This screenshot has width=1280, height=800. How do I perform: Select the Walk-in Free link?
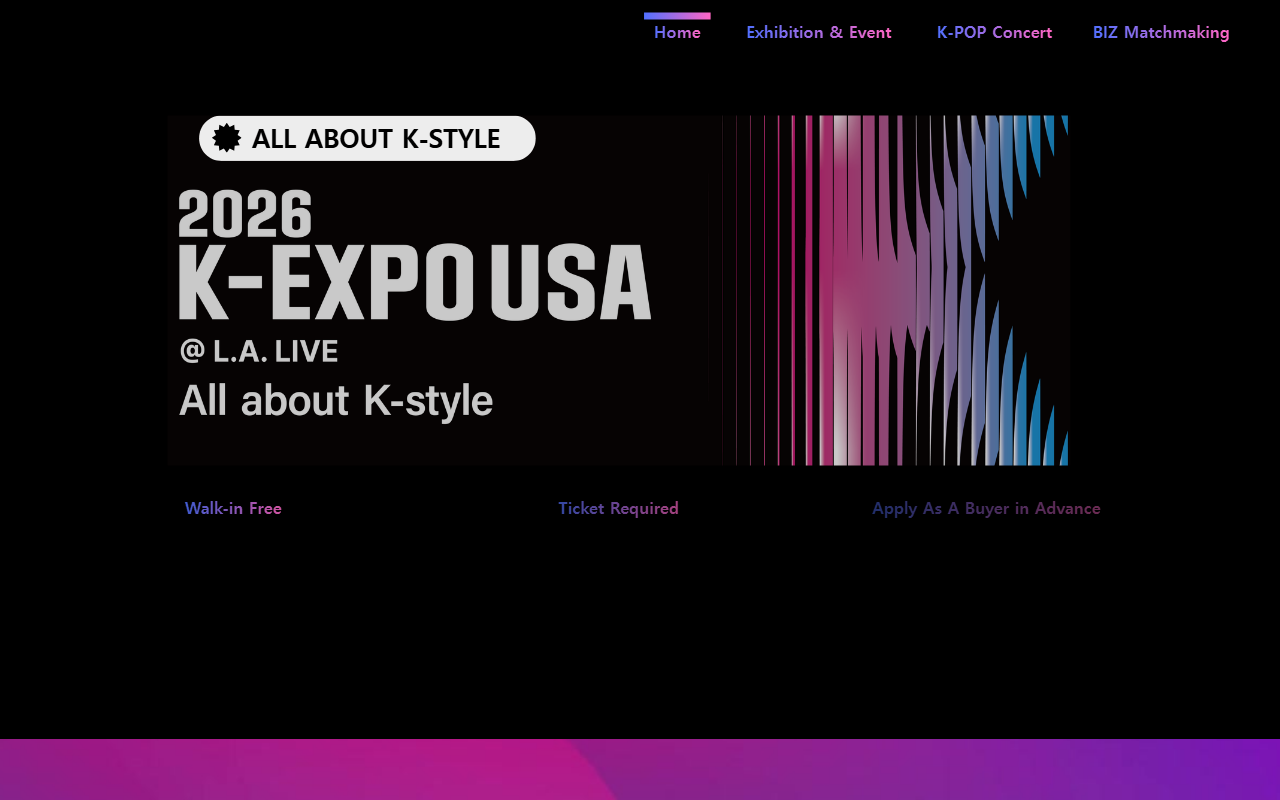click(233, 508)
